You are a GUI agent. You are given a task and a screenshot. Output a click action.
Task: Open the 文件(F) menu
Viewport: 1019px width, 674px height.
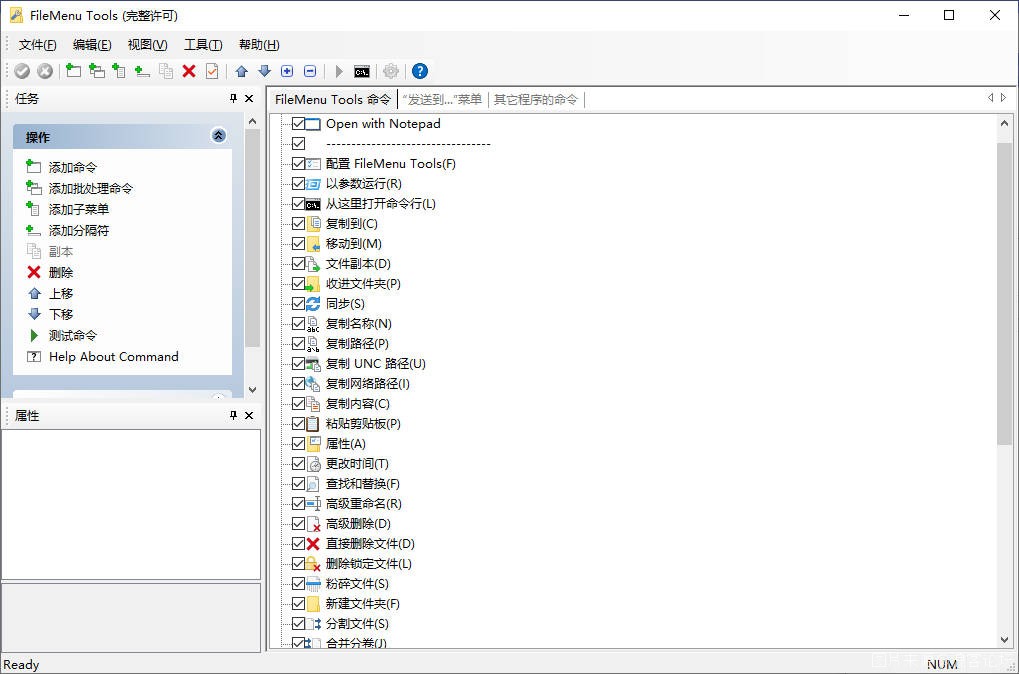click(x=37, y=45)
